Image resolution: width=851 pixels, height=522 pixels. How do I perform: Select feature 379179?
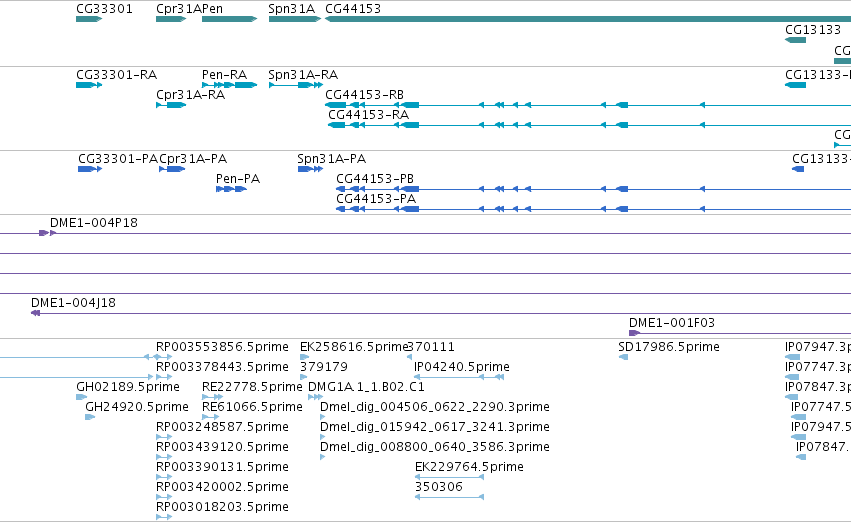[303, 377]
